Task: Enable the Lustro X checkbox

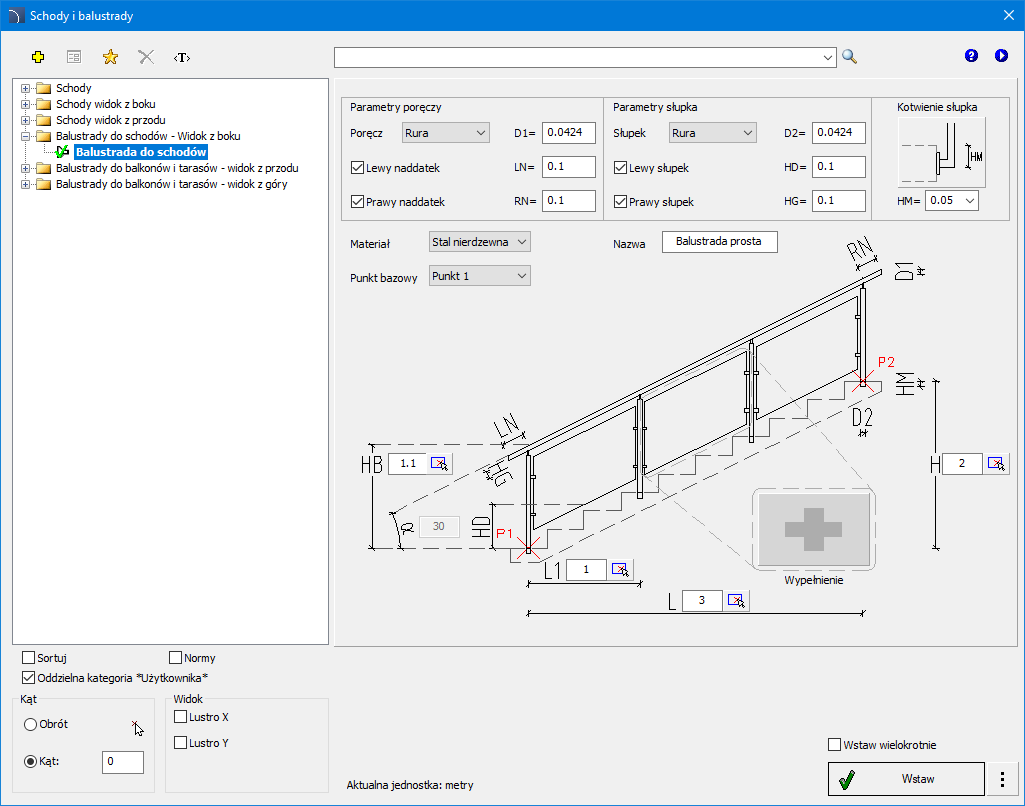Action: click(x=181, y=717)
